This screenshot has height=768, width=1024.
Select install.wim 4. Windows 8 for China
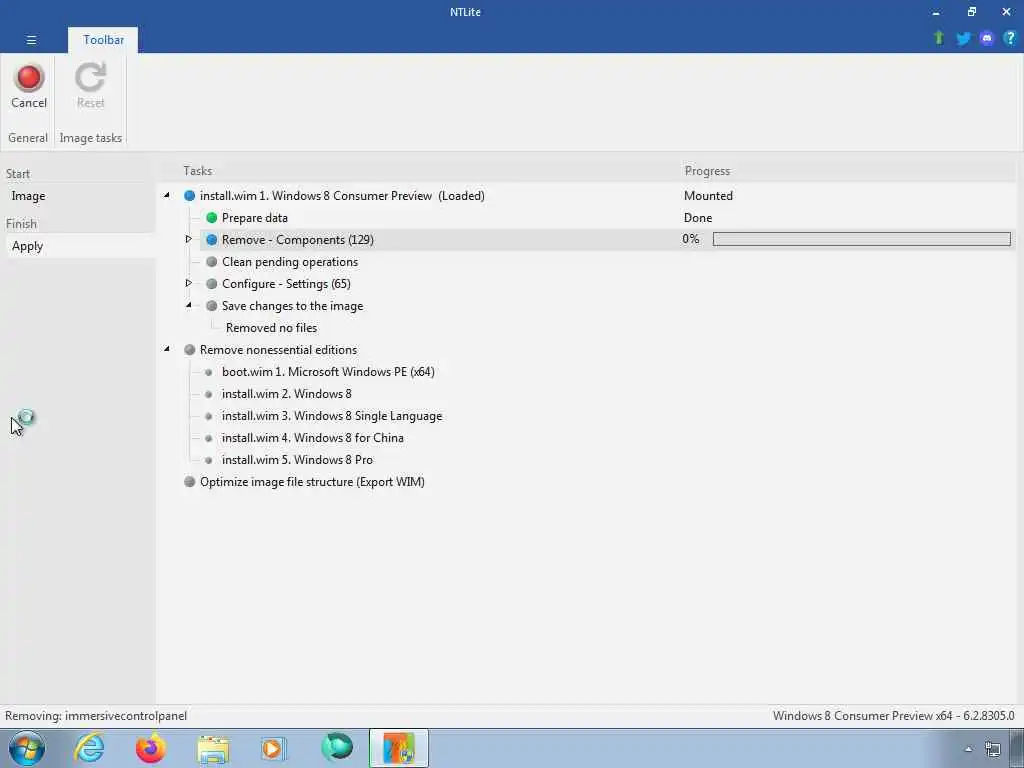(x=313, y=438)
